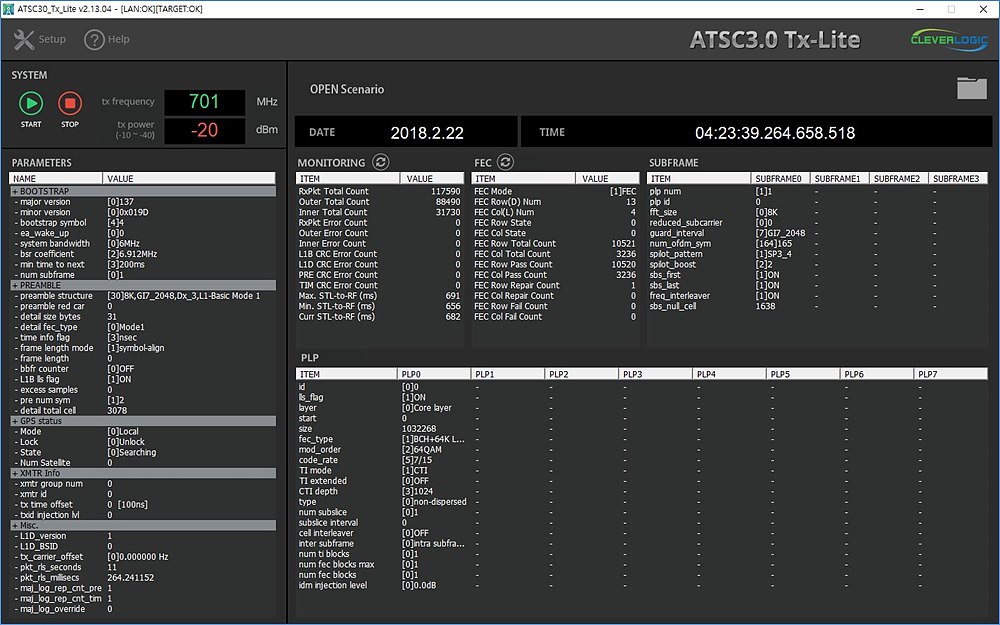Click the green START play button
Image resolution: width=1000 pixels, height=625 pixels.
(x=31, y=103)
